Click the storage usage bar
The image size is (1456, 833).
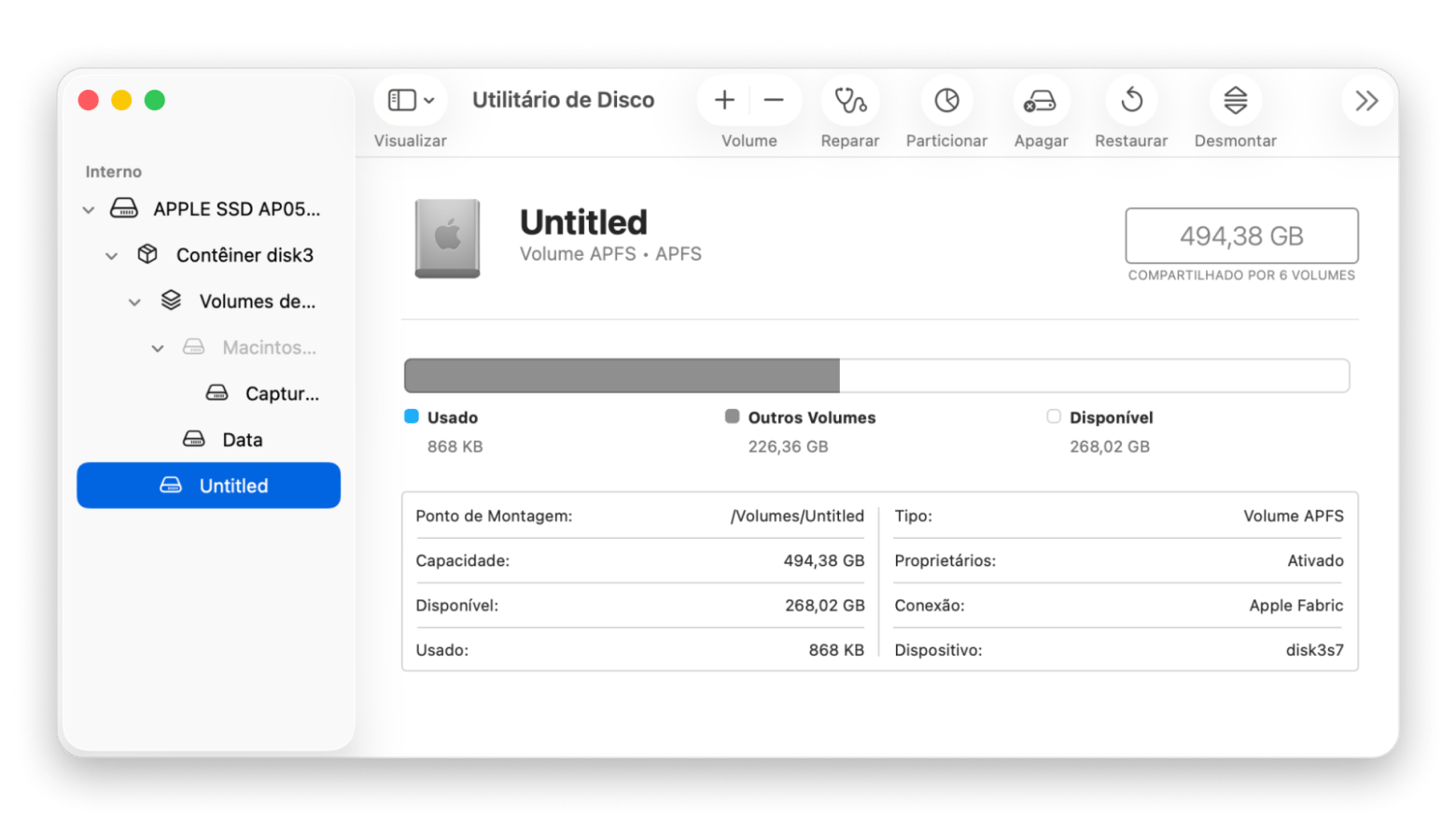[876, 376]
